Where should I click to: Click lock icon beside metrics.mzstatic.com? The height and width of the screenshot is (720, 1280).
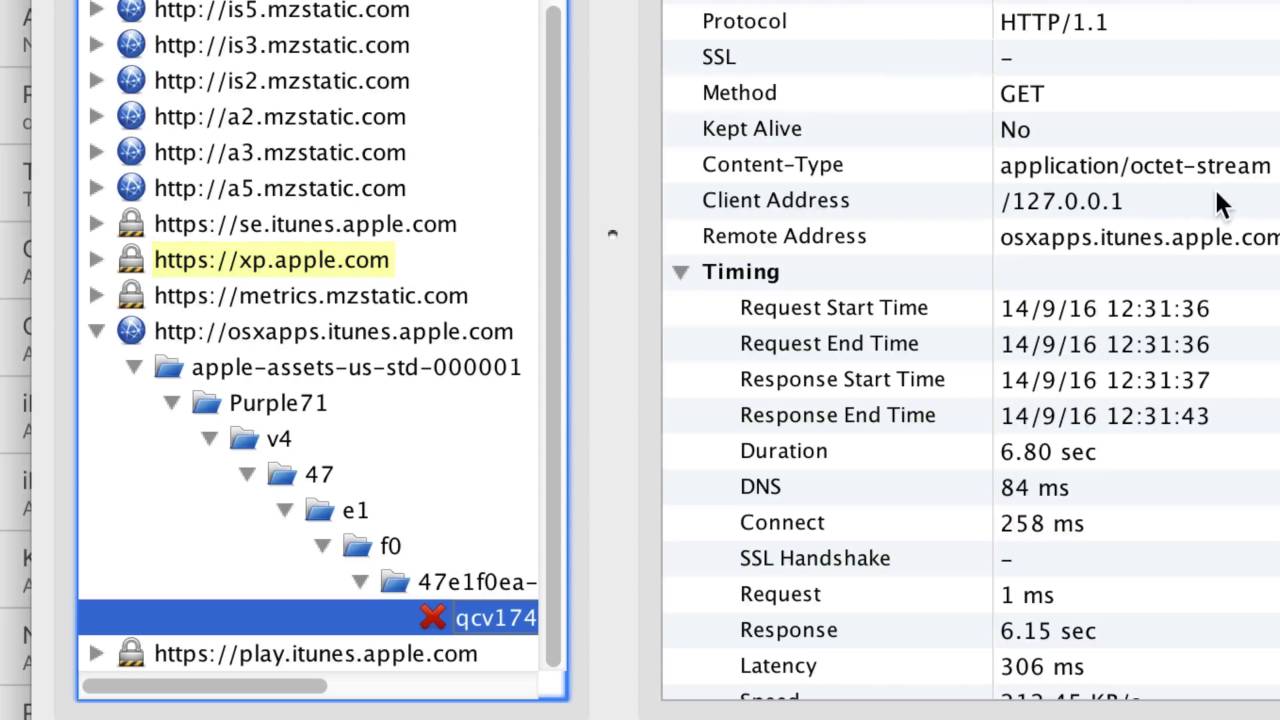pyautogui.click(x=131, y=295)
